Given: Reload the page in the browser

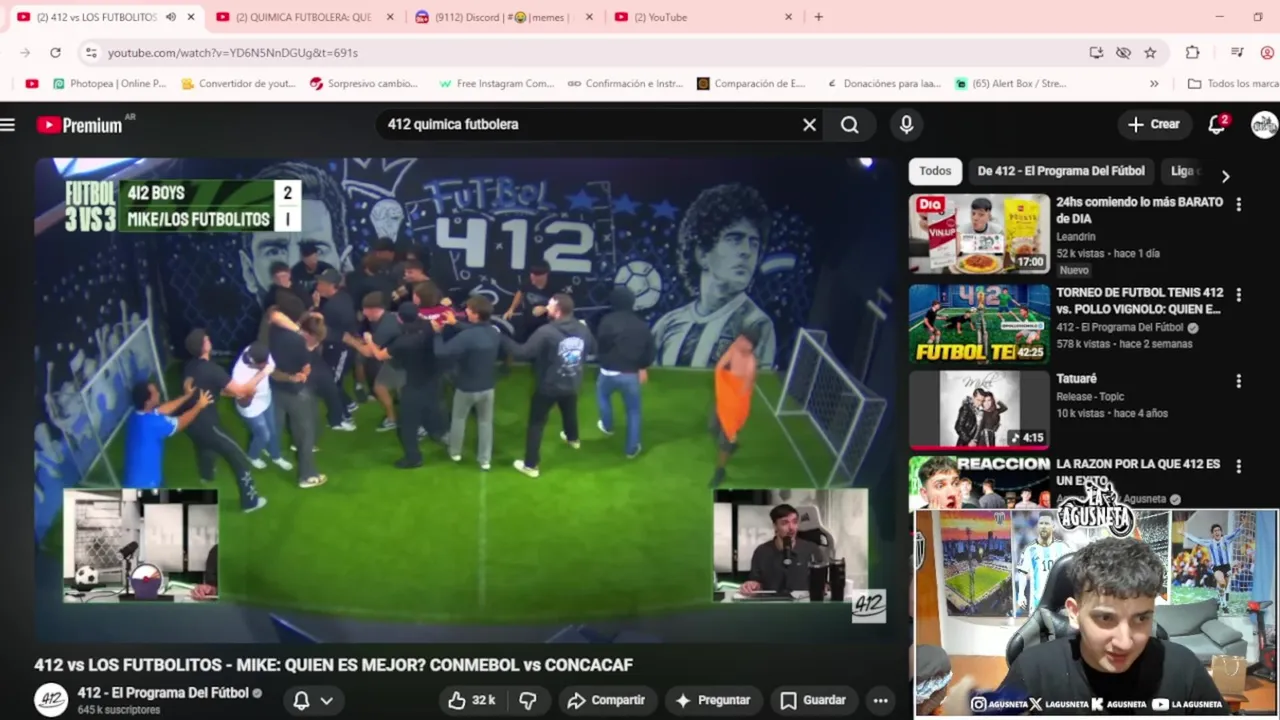Looking at the screenshot, I should tap(55, 52).
